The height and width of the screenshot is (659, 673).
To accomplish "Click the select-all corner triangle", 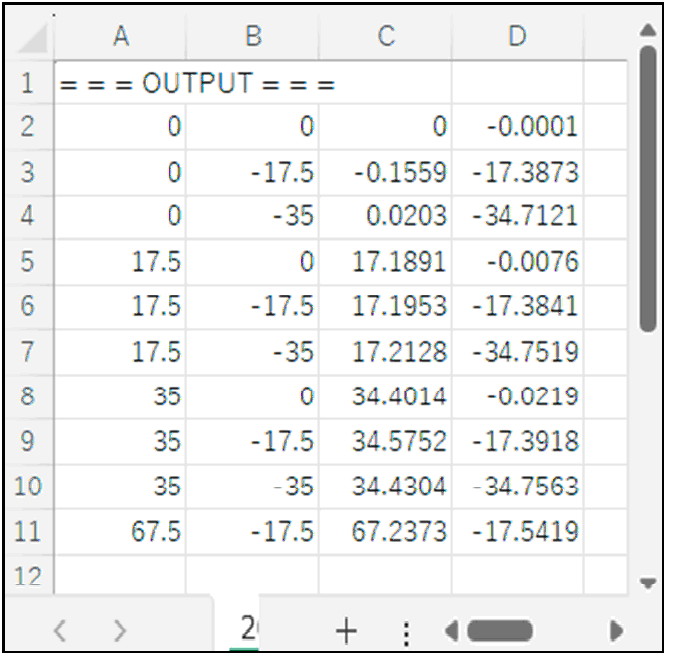I will tap(31, 38).
